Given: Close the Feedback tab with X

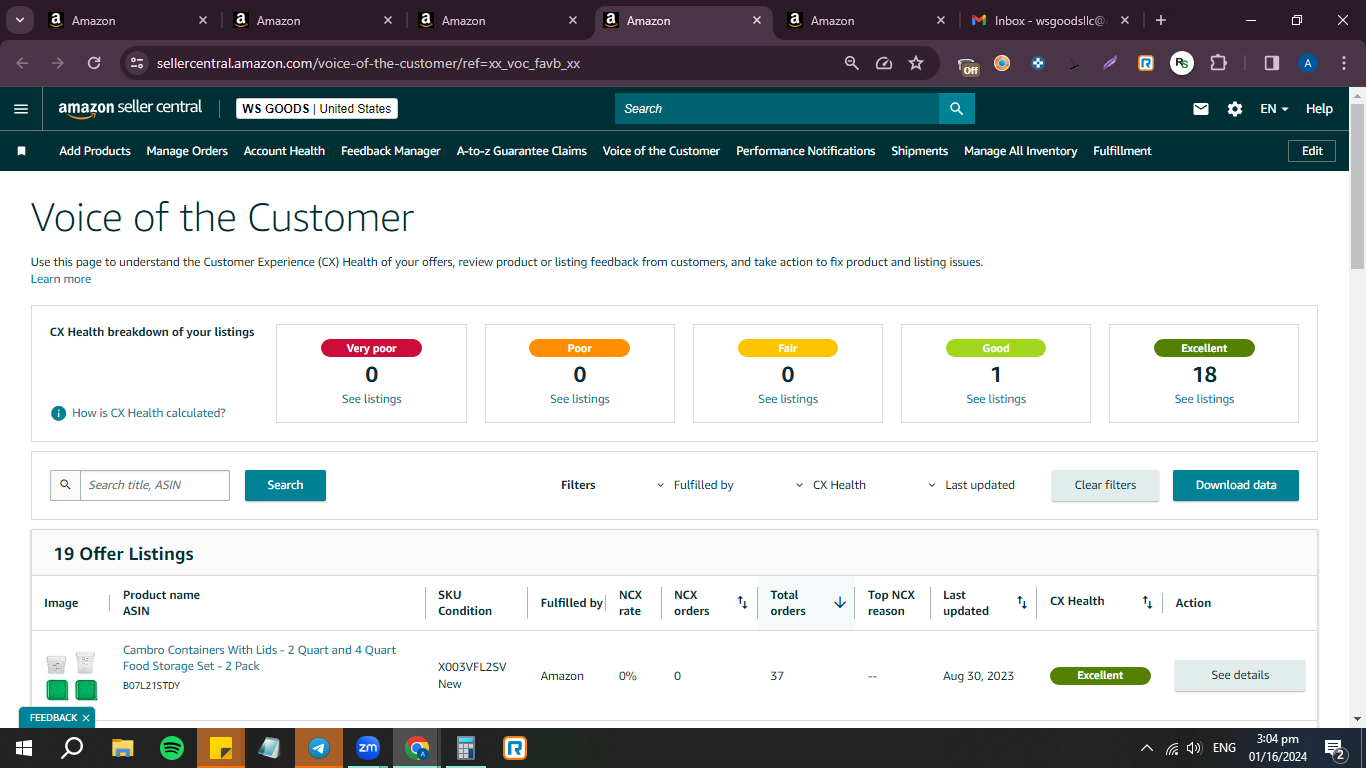Looking at the screenshot, I should pos(86,718).
